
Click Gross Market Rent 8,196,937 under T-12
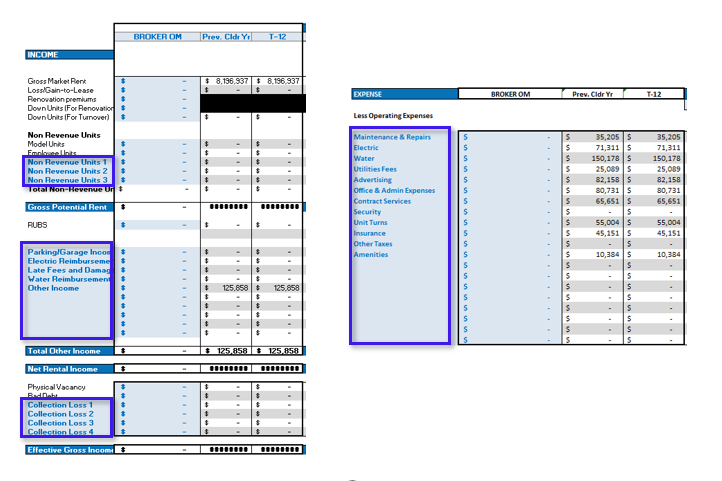tap(283, 81)
